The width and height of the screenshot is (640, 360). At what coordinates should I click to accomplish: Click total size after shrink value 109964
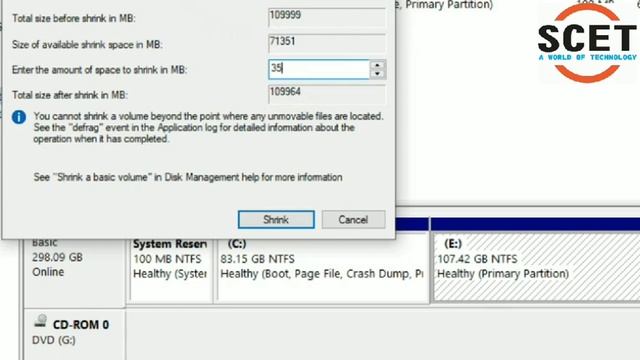coord(327,94)
